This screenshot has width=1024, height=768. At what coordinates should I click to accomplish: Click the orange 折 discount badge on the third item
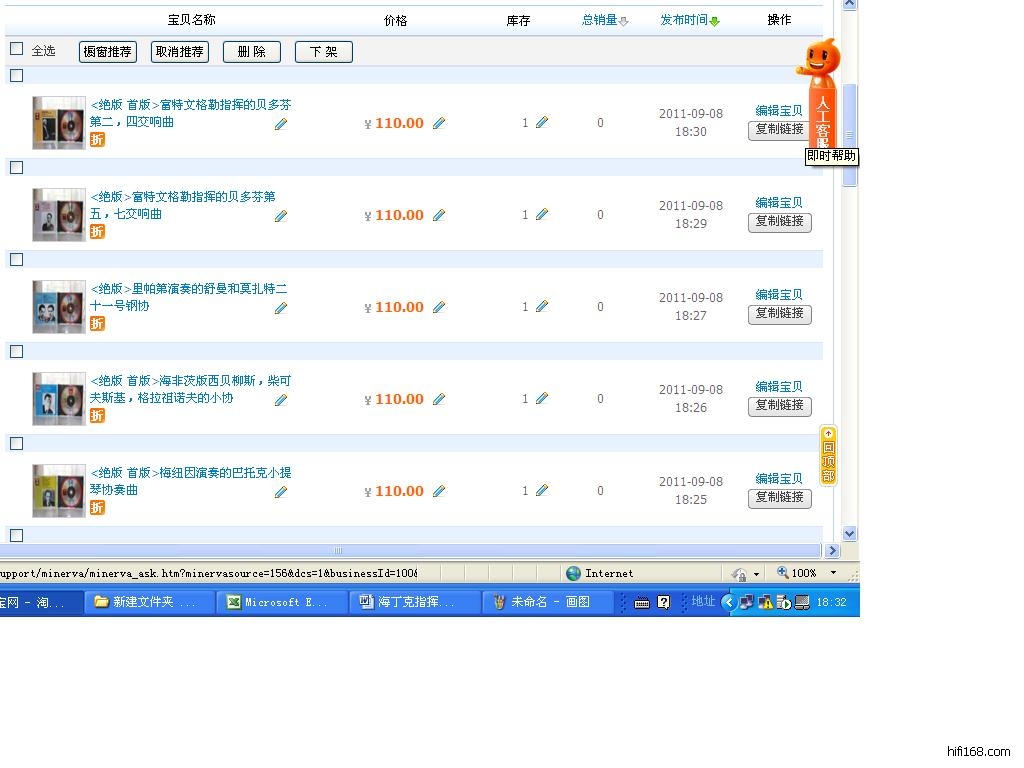coord(97,323)
